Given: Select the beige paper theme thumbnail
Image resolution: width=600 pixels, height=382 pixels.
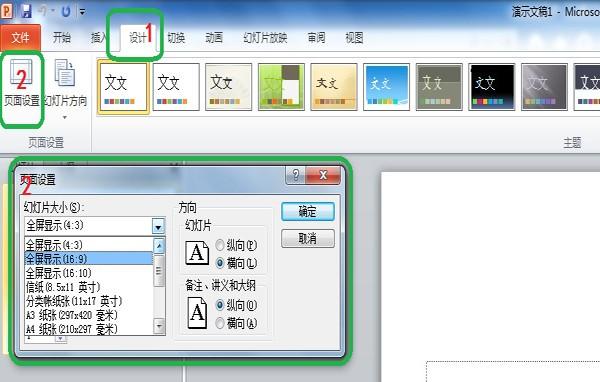Looking at the screenshot, I should point(228,87).
